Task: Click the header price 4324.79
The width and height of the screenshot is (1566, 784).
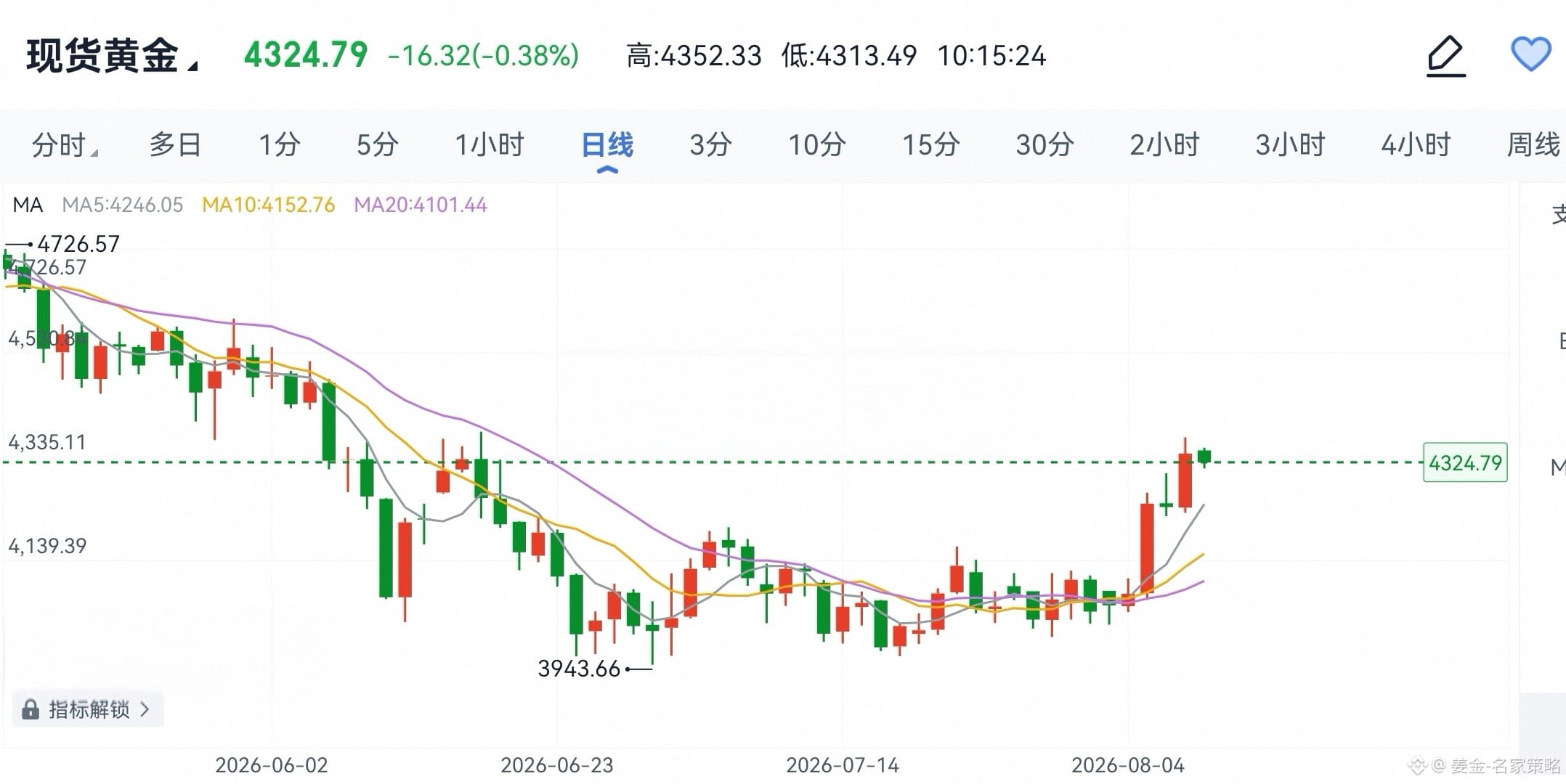Action: point(306,55)
